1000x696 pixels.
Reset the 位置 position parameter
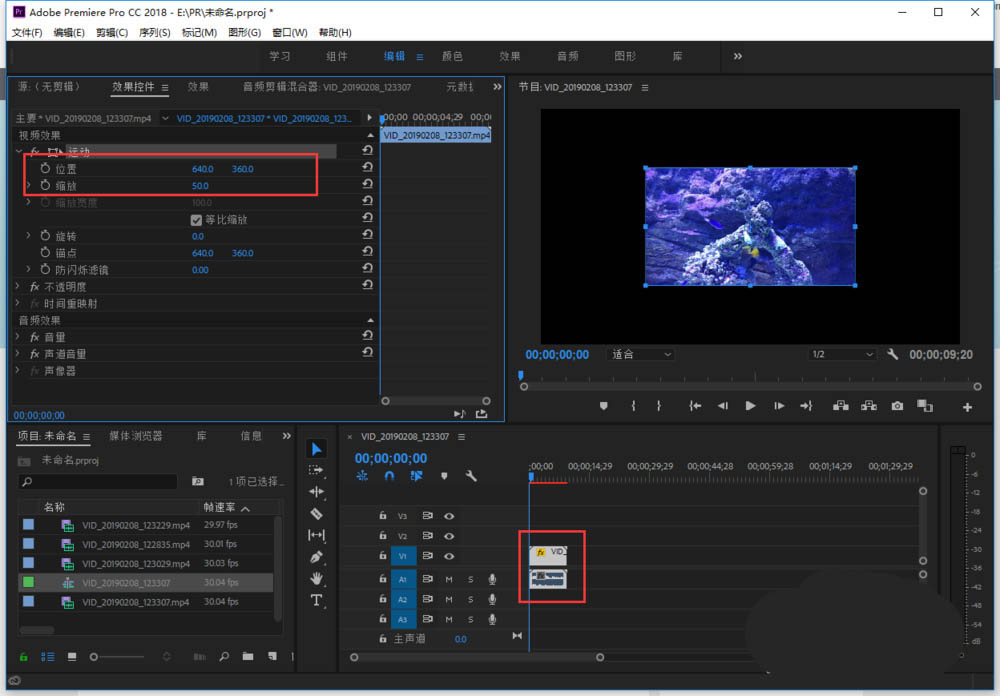click(x=367, y=167)
